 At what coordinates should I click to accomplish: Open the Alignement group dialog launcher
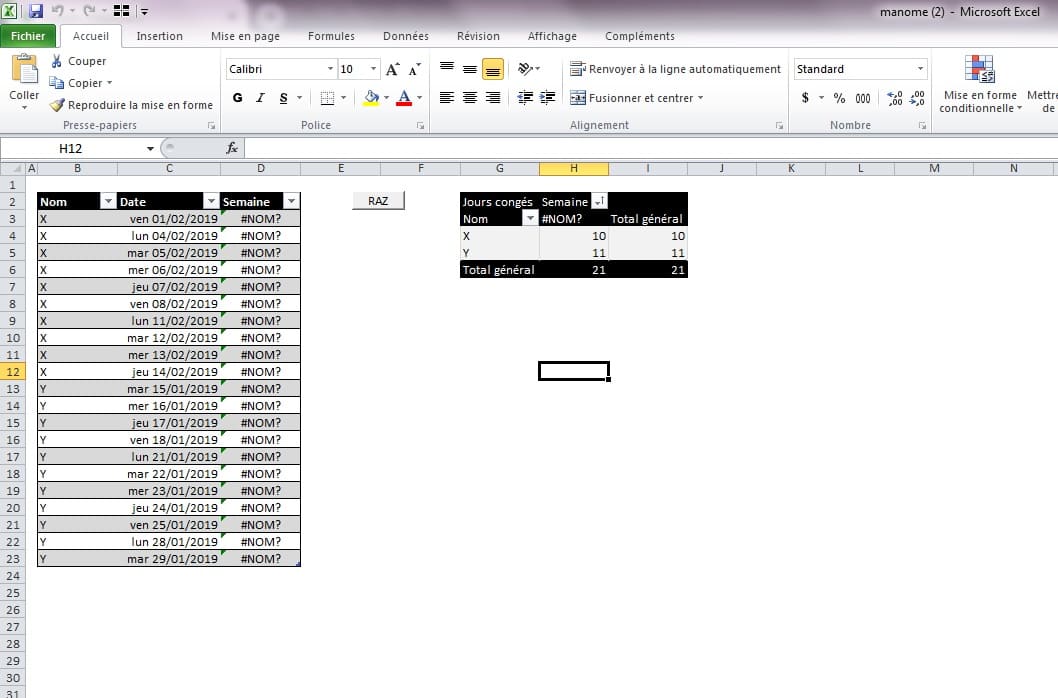[779, 126]
